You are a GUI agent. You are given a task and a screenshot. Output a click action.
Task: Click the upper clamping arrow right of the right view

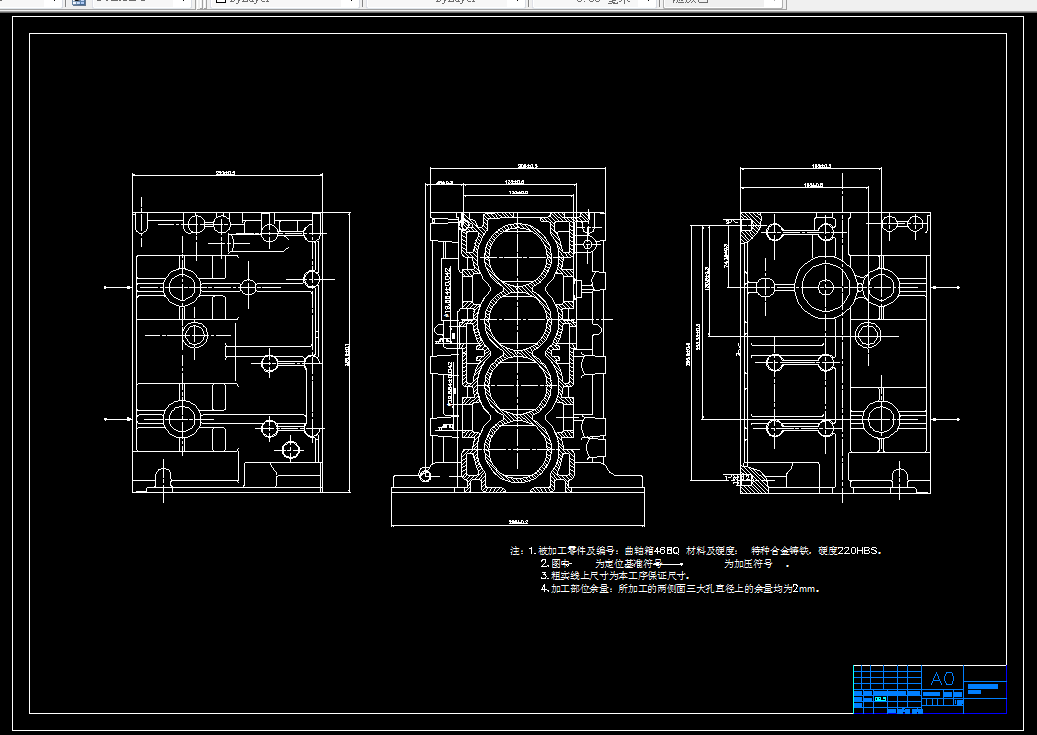945,287
